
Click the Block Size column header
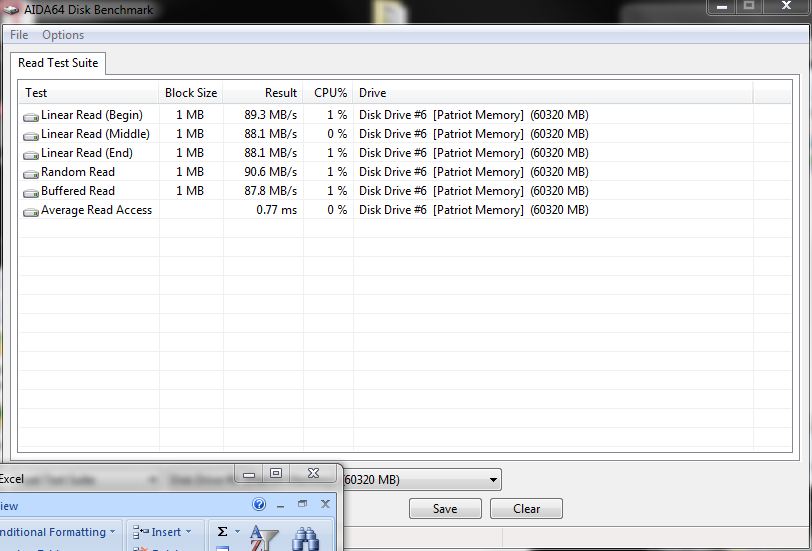[x=190, y=93]
